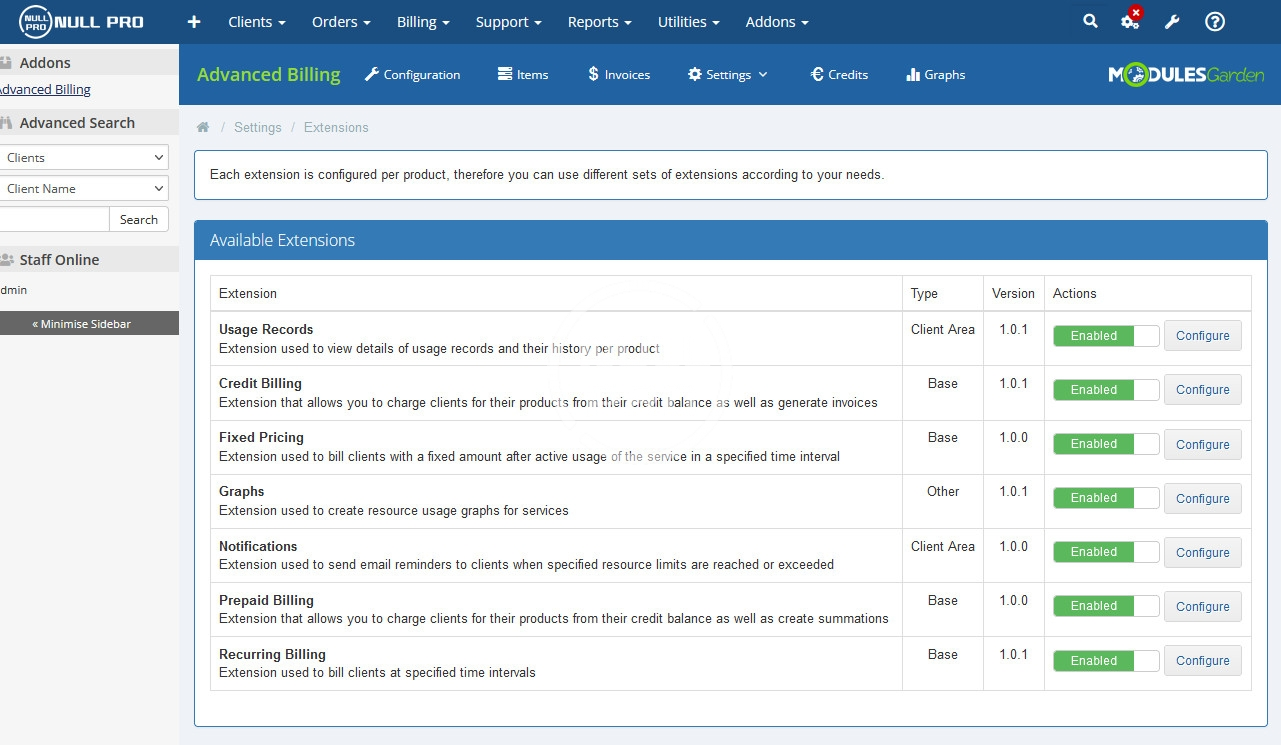Open the Invoices tab
The width and height of the screenshot is (1281, 745).
pyautogui.click(x=619, y=75)
